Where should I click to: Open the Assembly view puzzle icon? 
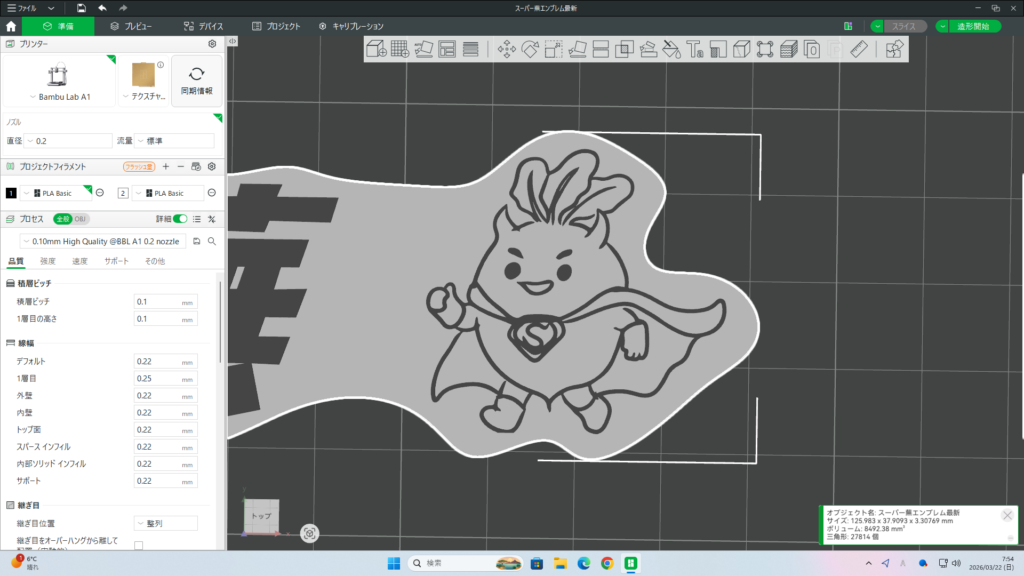(x=894, y=49)
